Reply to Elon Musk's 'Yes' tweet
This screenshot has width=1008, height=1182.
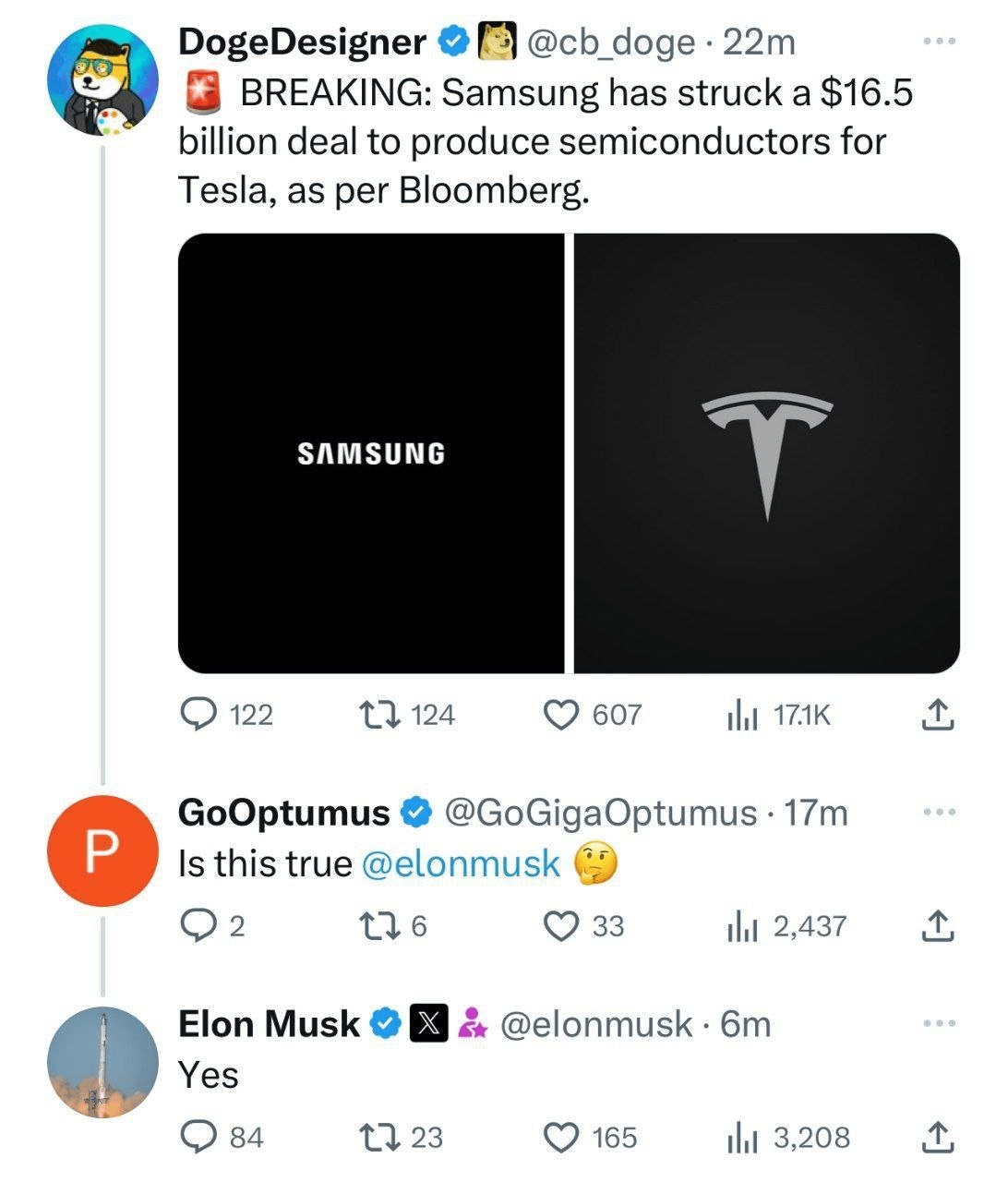tap(197, 1137)
